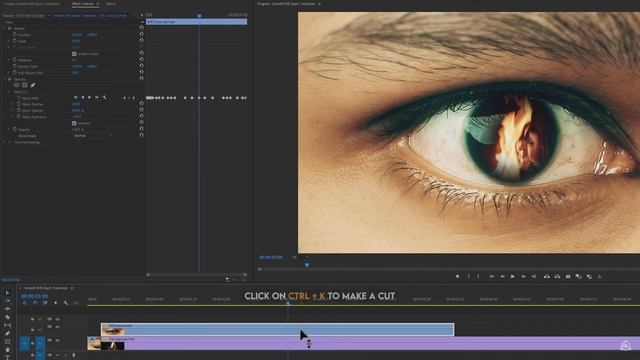Click Mark Out in Program monitor
Screen dimensions: 640x360
(x=478, y=276)
